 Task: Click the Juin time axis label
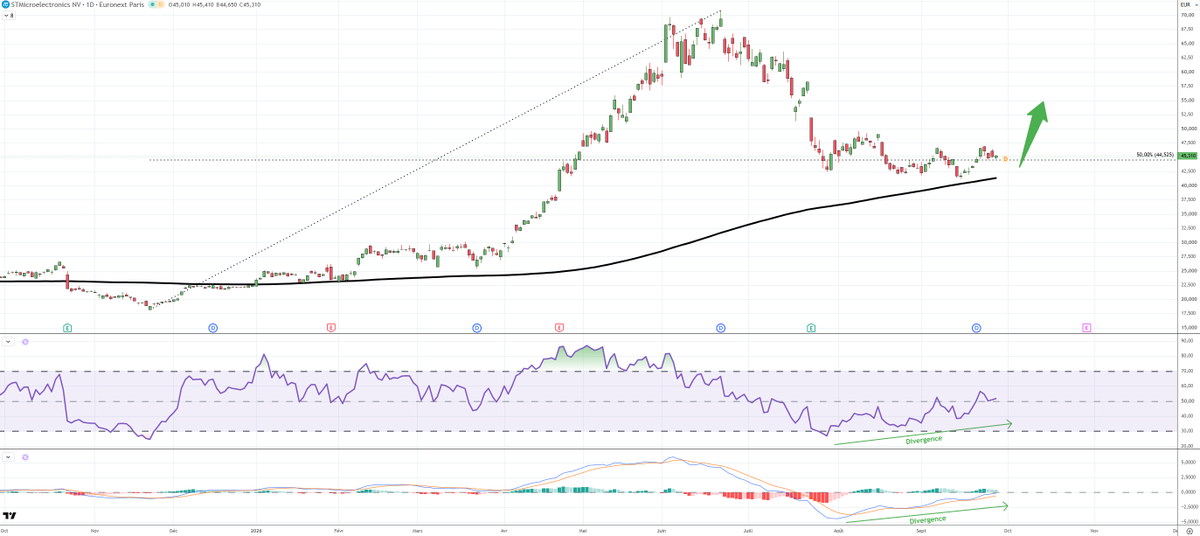point(663,531)
